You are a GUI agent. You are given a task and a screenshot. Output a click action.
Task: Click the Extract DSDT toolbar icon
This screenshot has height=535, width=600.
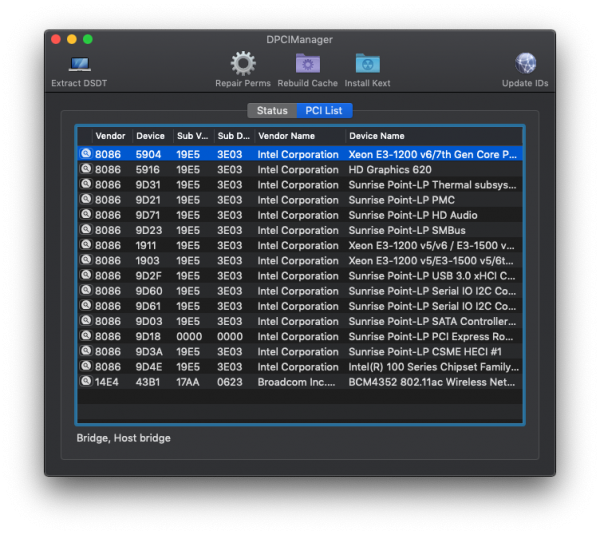point(79,65)
